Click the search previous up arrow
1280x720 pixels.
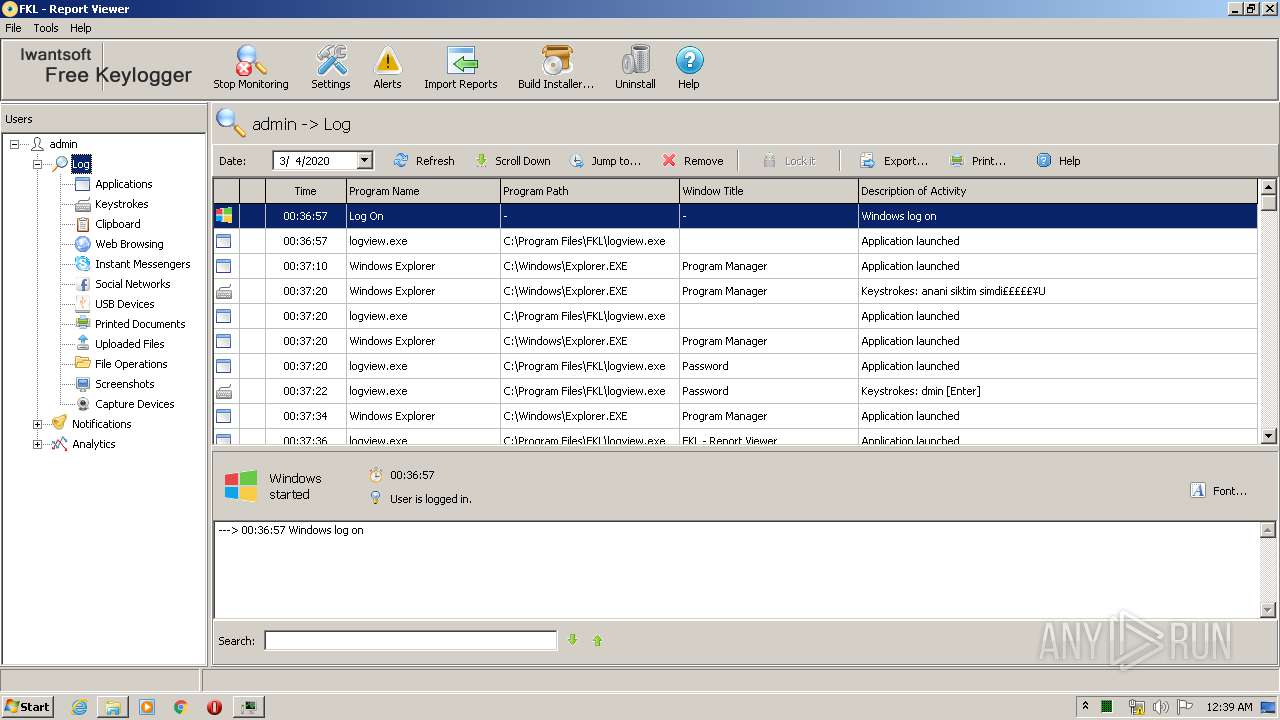(x=598, y=640)
